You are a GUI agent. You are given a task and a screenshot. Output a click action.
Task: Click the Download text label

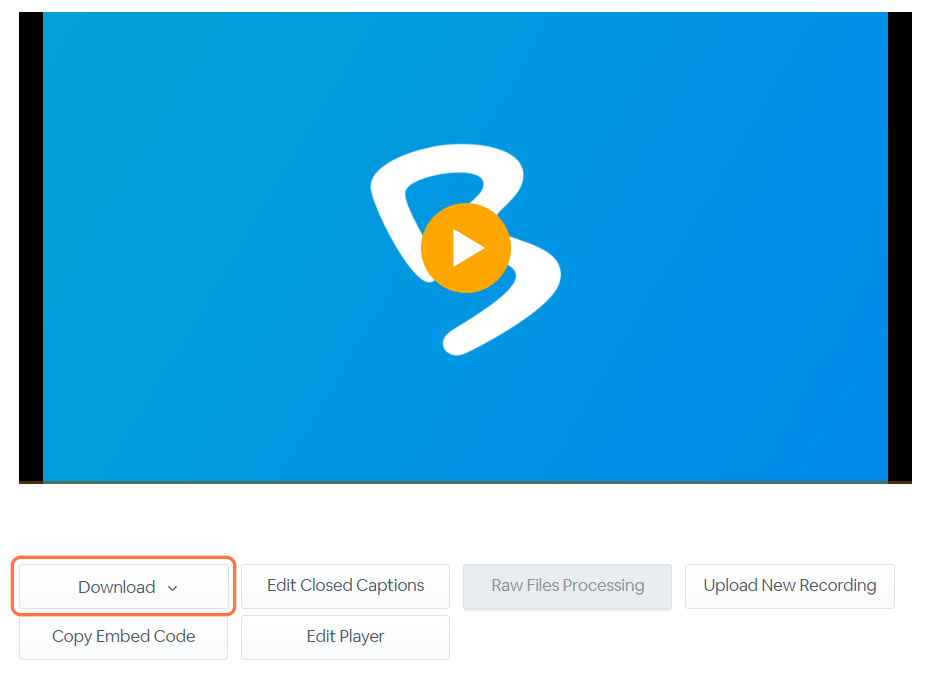pyautogui.click(x=116, y=587)
